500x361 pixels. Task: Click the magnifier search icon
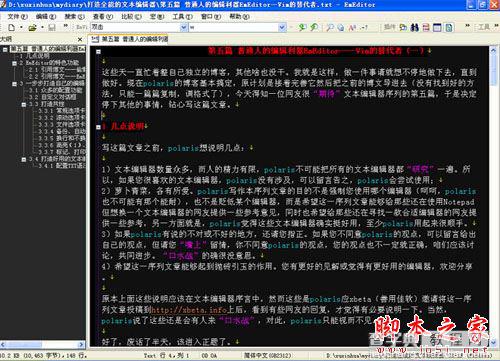click(330, 28)
